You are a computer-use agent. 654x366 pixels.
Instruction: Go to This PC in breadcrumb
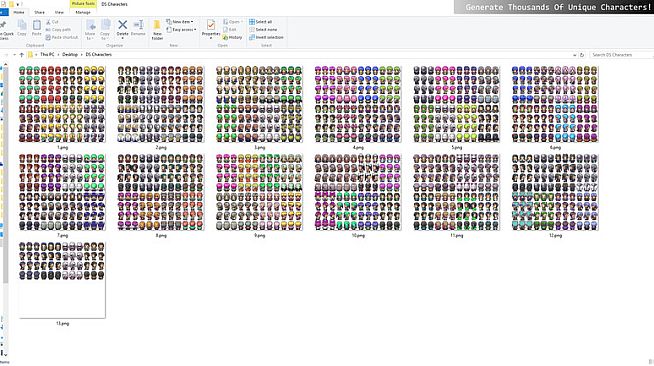coord(47,55)
